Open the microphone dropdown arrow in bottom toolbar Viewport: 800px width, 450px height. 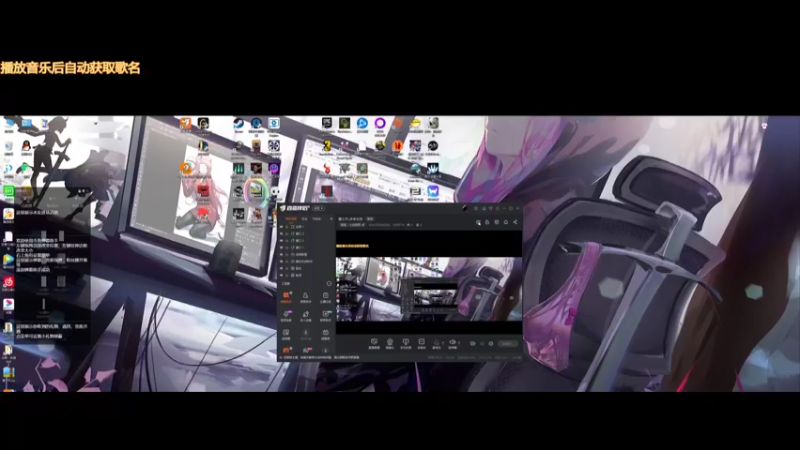point(443,342)
